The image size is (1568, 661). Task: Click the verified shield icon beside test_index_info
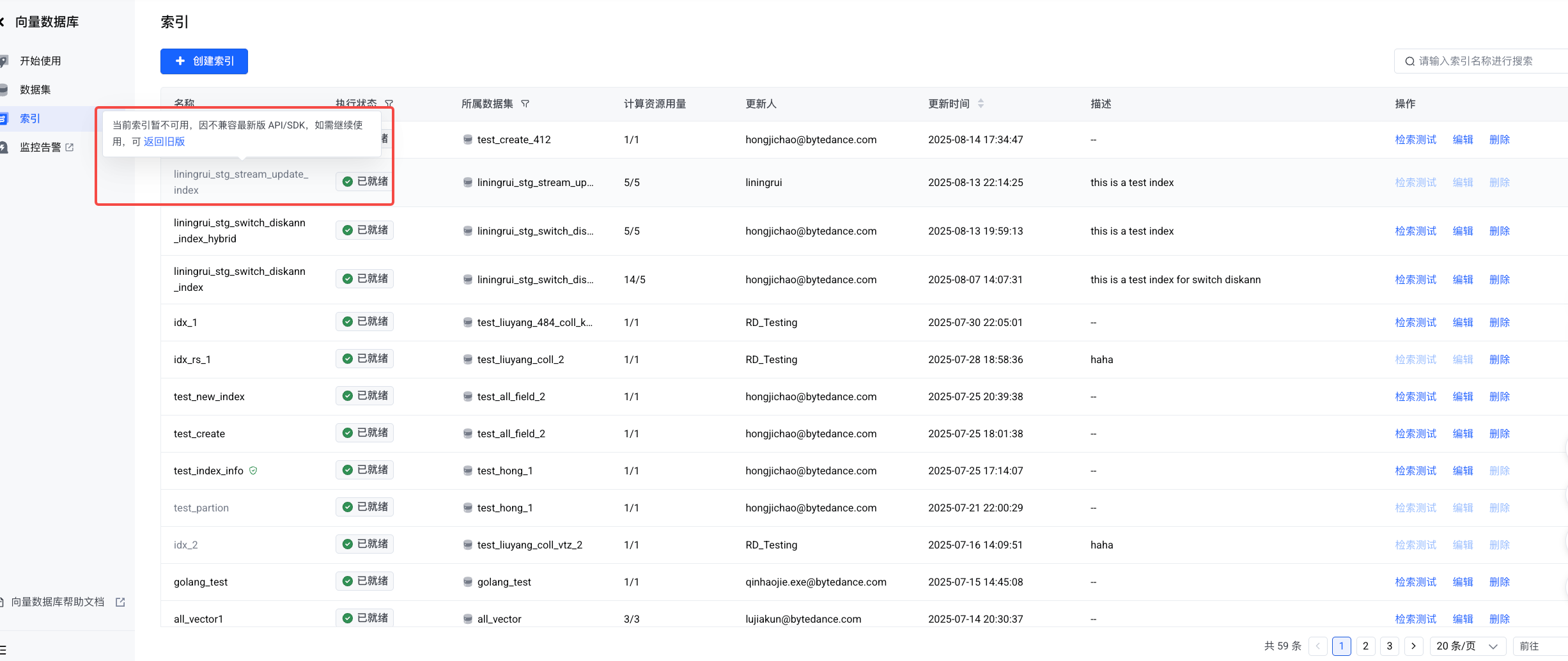click(253, 470)
